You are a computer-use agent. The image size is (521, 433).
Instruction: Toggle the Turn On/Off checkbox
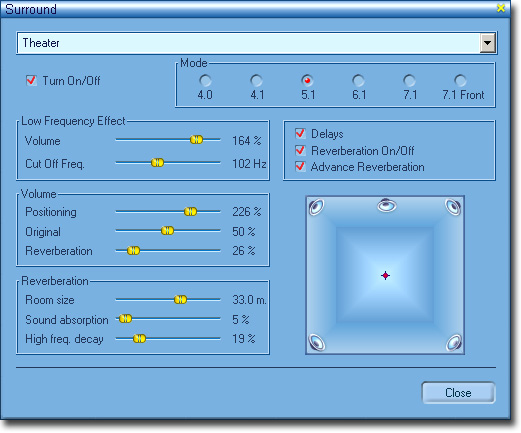tap(31, 80)
